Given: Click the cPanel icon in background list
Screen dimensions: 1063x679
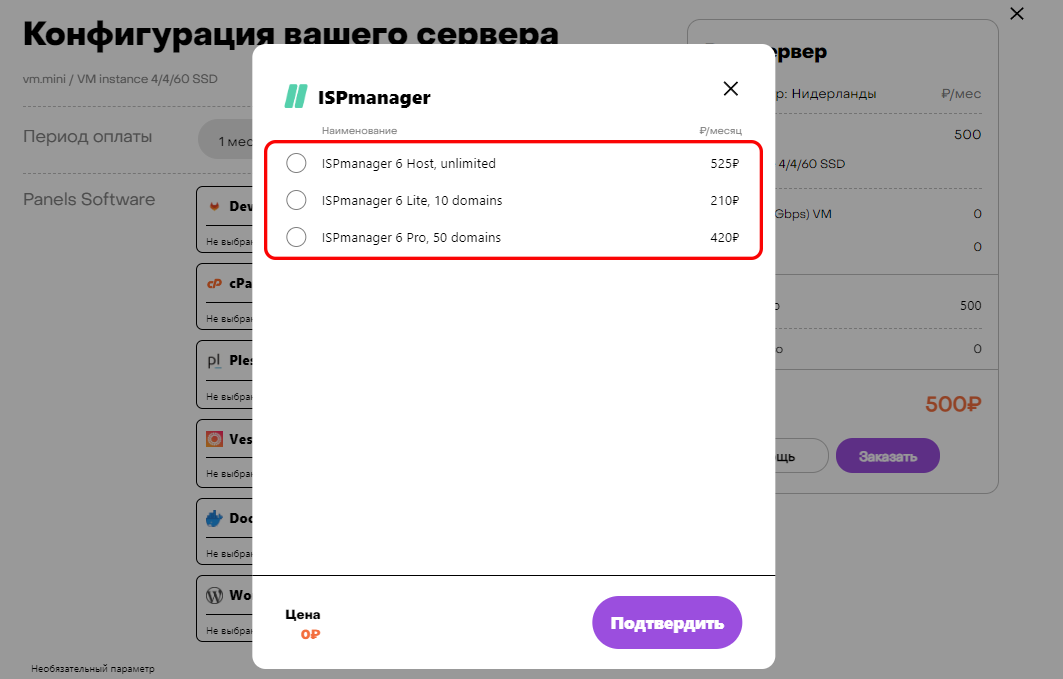Looking at the screenshot, I should [214, 283].
